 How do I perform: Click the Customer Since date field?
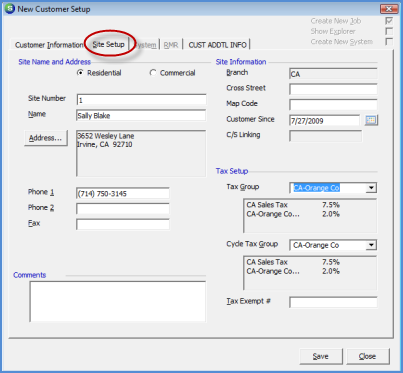(325, 120)
